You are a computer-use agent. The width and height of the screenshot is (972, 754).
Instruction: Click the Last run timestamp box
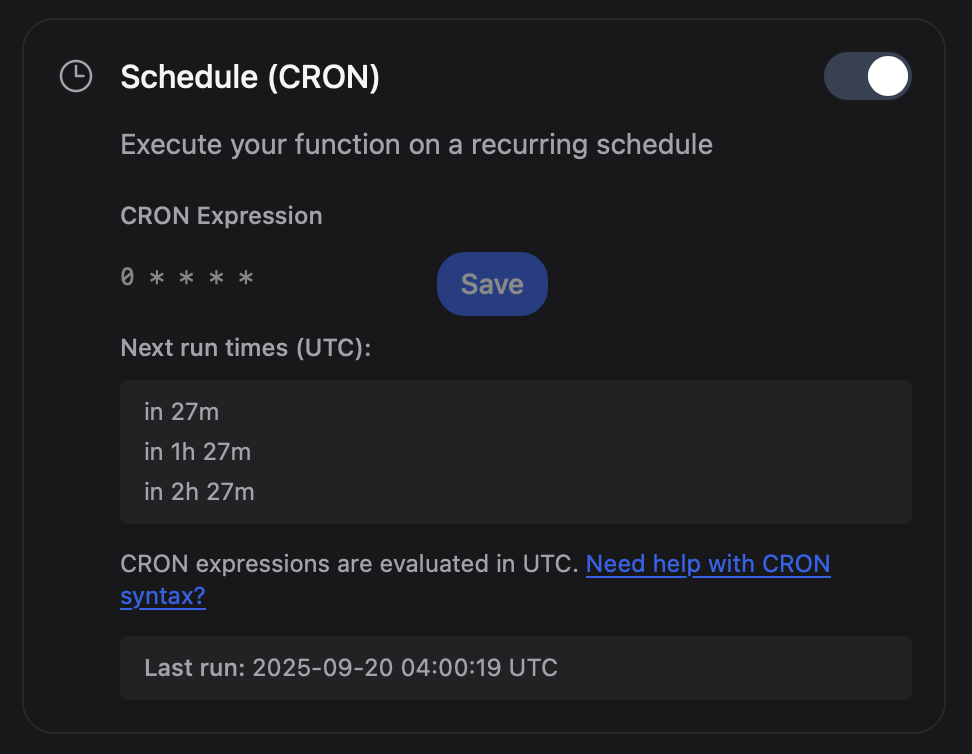(515, 668)
